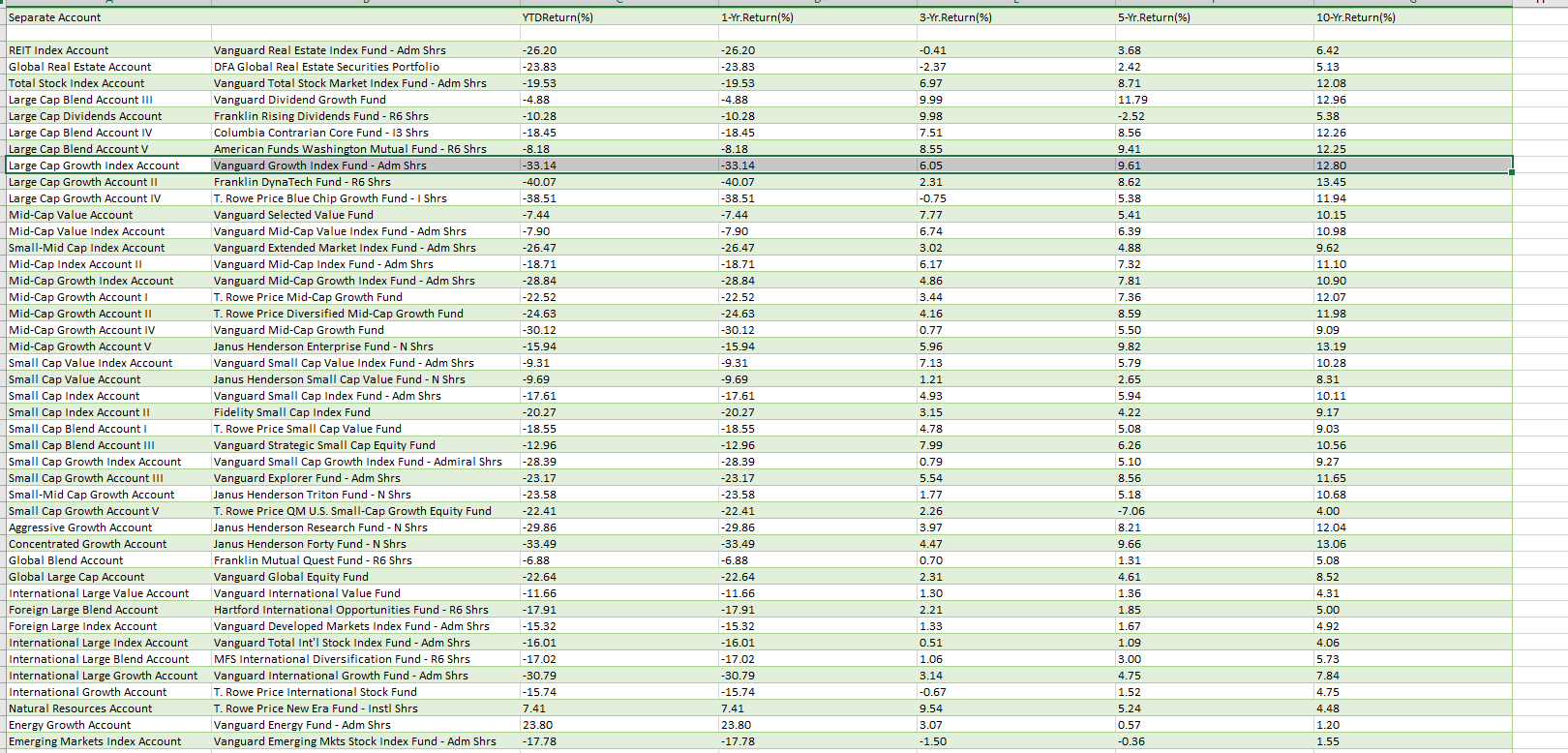
Task: Click 'Fidelity Small Cap Index Fund' cell
Action: click(366, 412)
